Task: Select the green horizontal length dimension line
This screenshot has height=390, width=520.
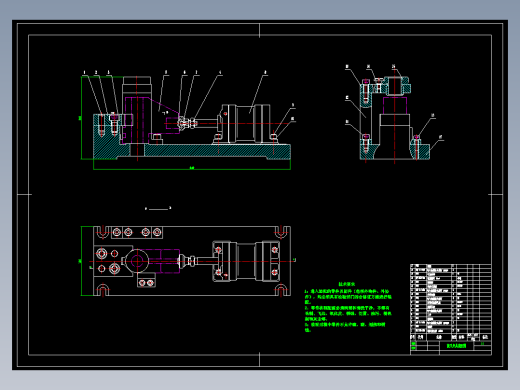Action: click(192, 169)
